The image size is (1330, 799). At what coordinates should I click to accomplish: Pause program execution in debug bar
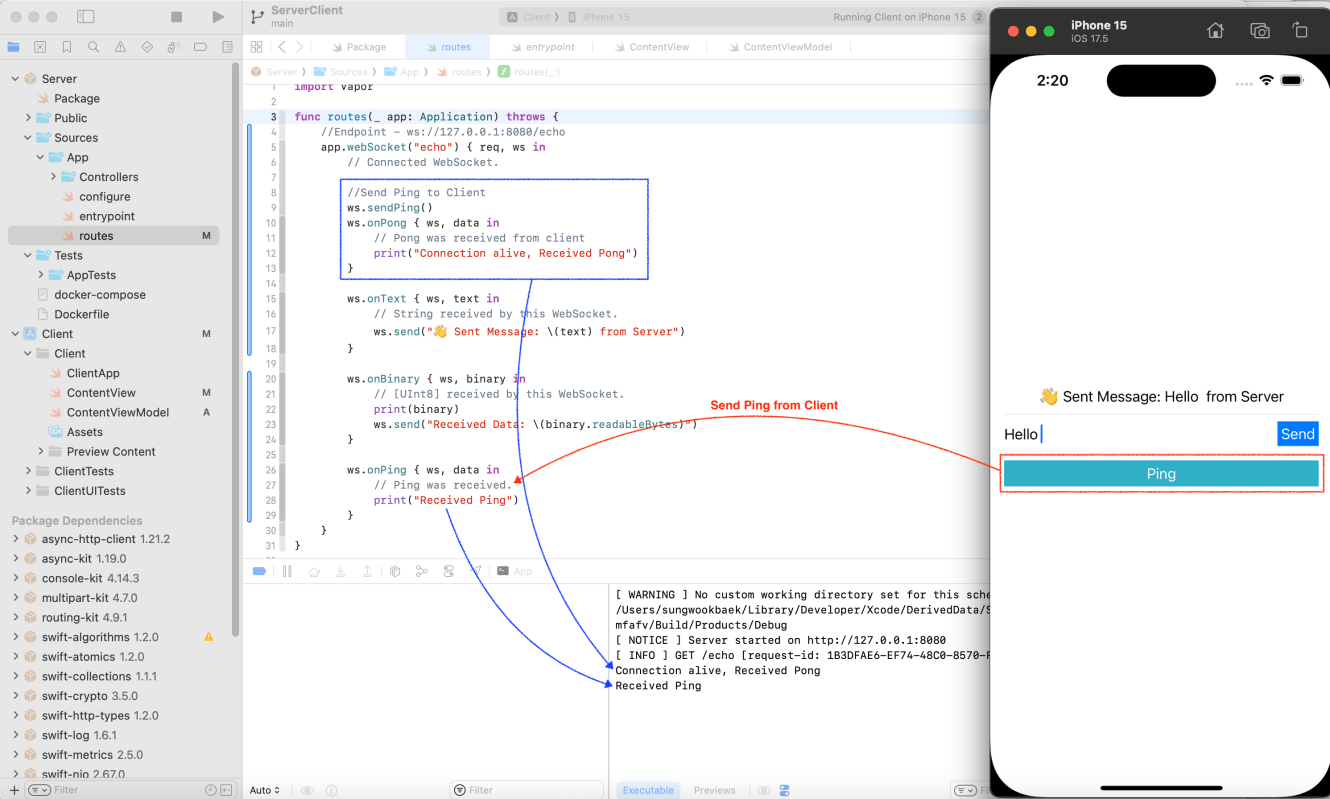[287, 571]
